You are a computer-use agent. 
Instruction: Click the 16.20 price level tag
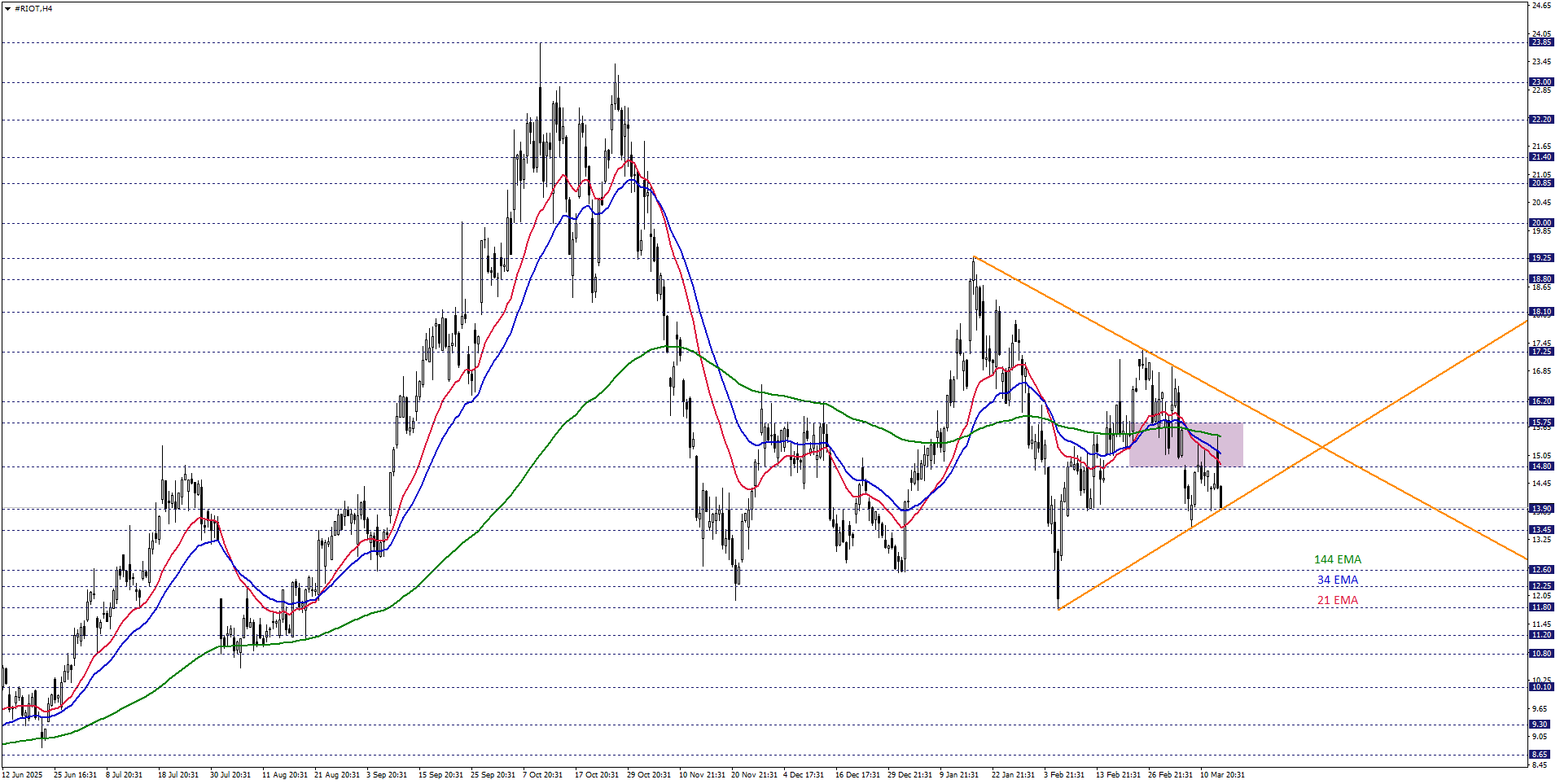[1540, 401]
